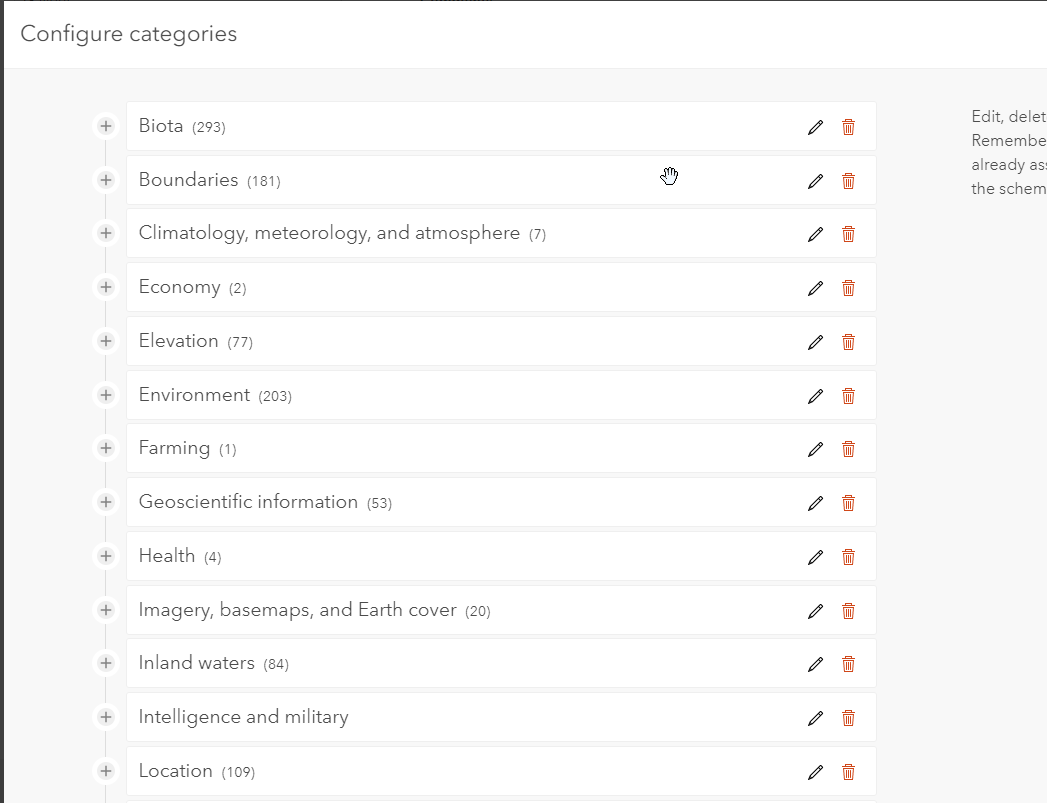The height and width of the screenshot is (803, 1047).
Task: Delete the Farming category
Action: (848, 449)
